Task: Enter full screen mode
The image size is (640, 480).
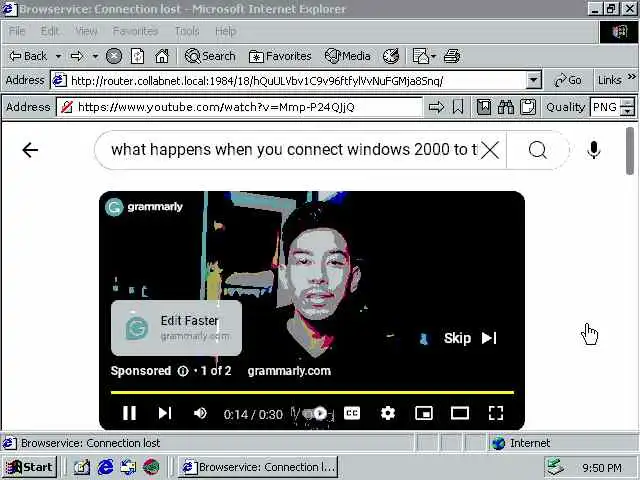Action: point(496,413)
